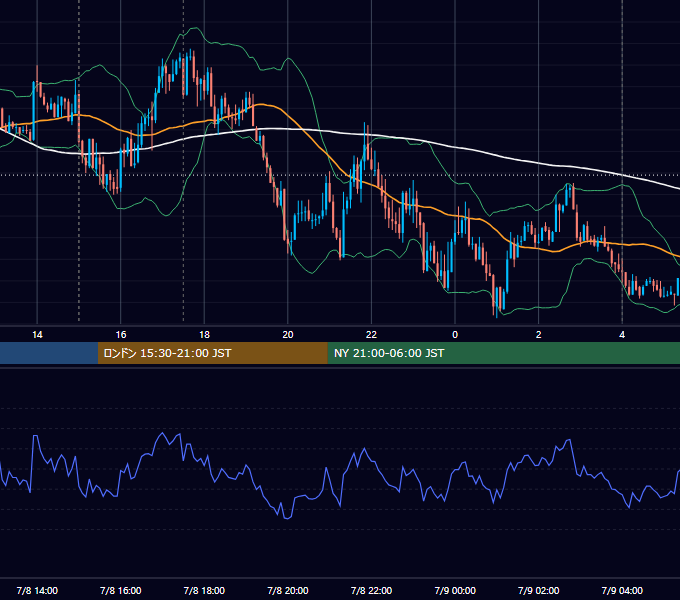
Task: Click the 20 hour label on price chart axis
Action: [x=288, y=335]
